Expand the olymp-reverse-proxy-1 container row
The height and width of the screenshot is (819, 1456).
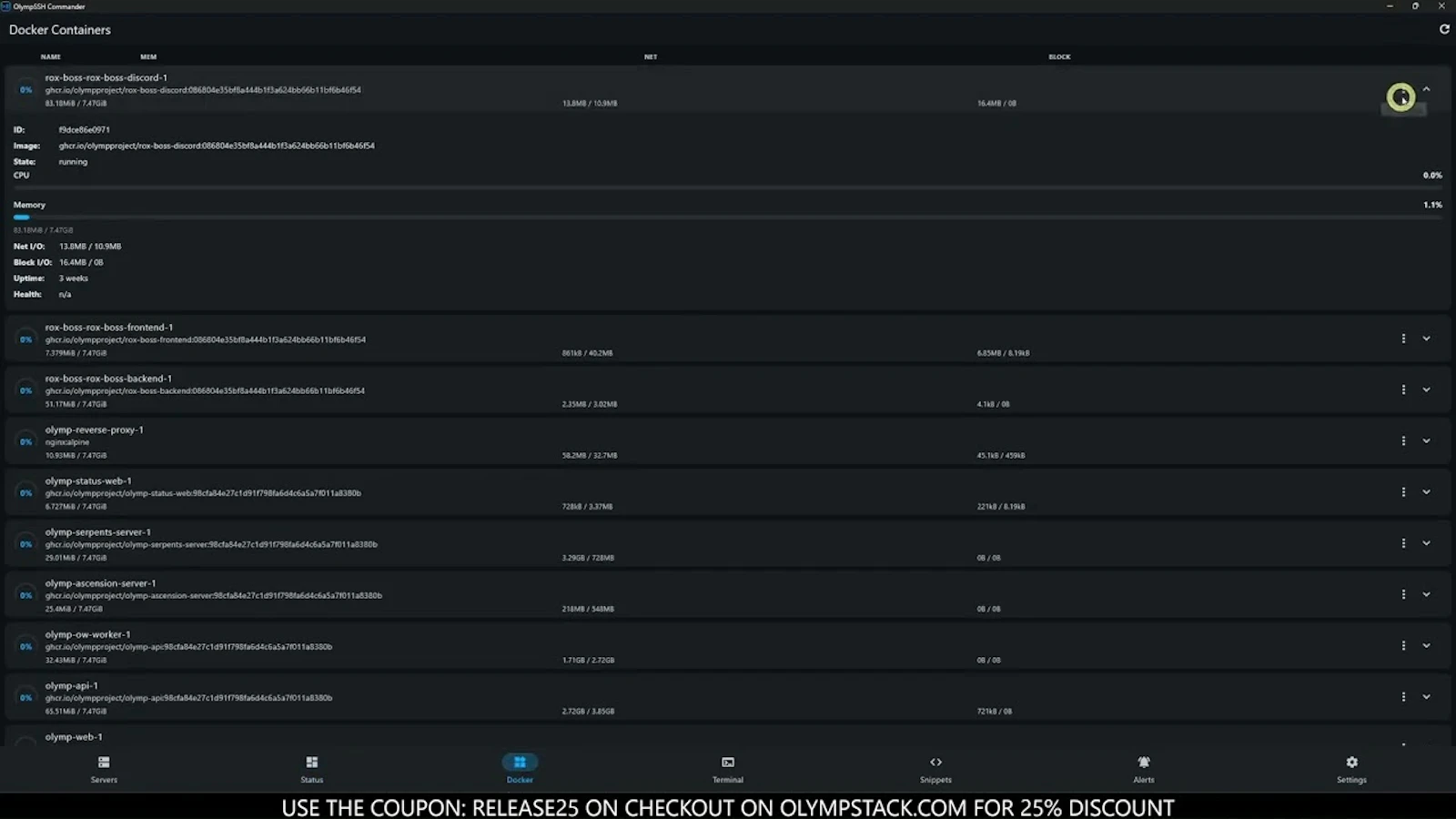1426,440
